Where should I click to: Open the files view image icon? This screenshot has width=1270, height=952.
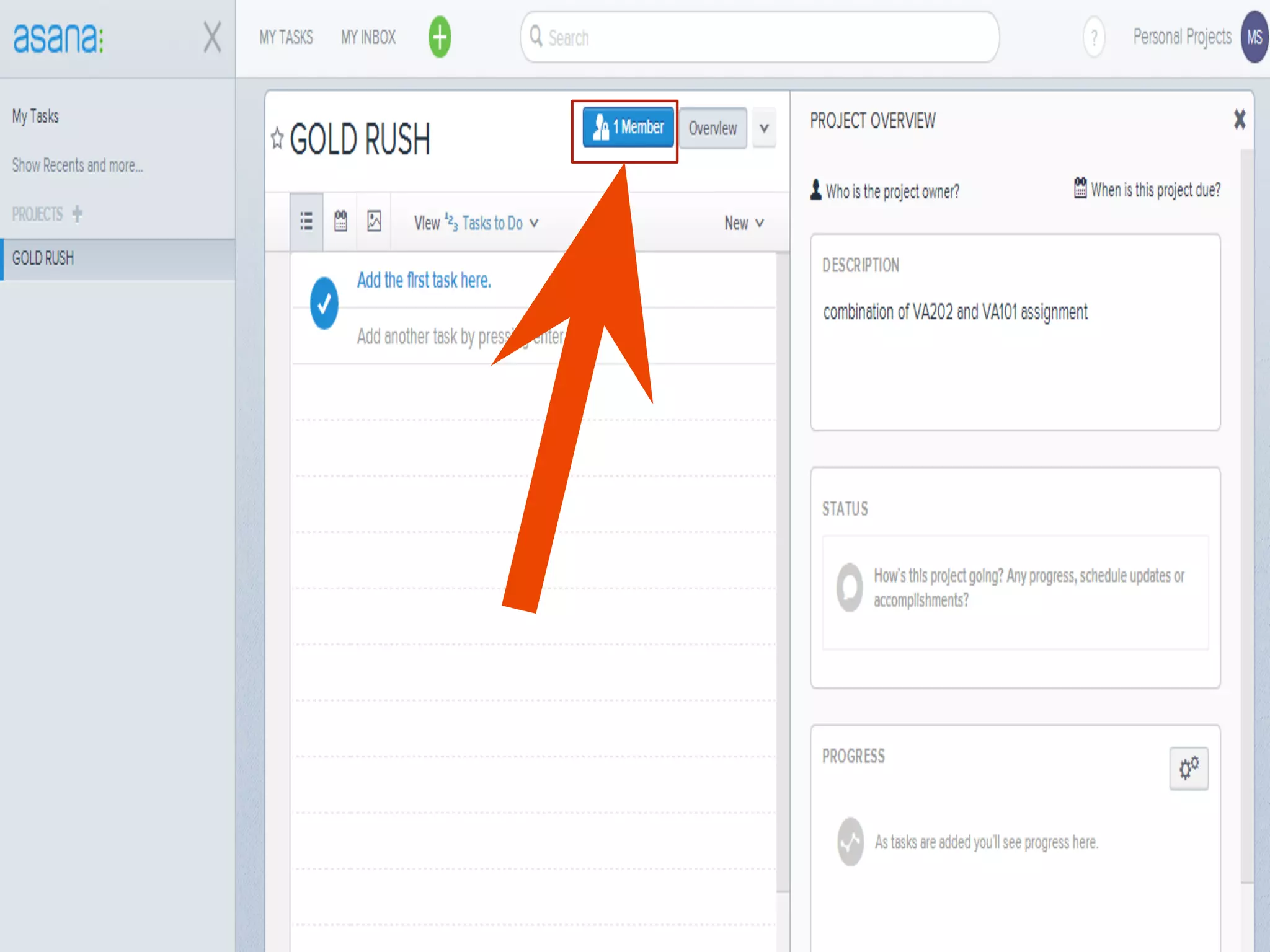click(x=374, y=221)
